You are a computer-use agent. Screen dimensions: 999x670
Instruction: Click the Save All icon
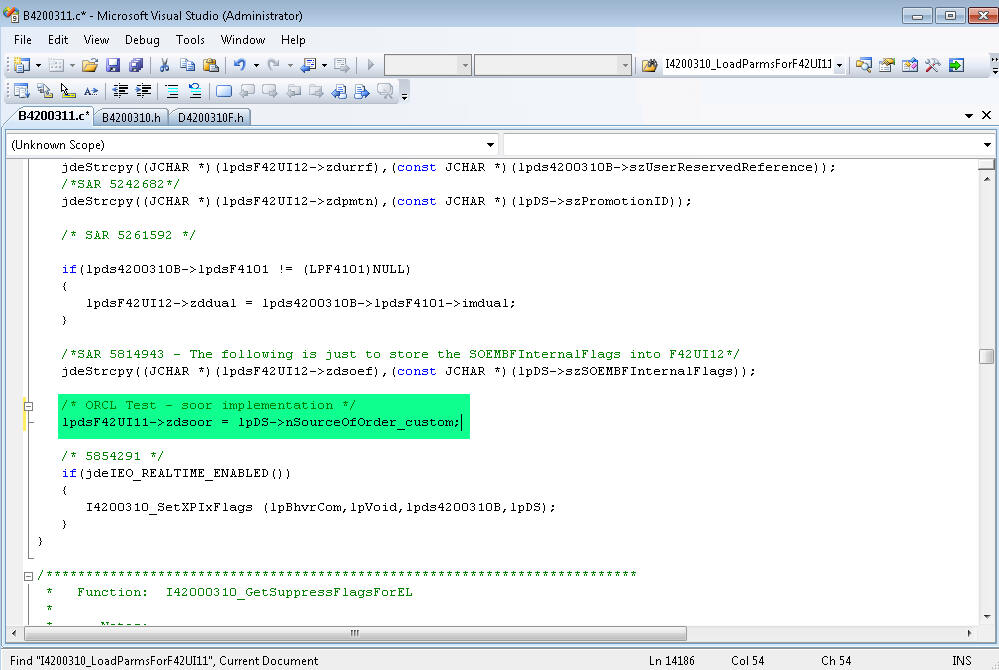(136, 65)
